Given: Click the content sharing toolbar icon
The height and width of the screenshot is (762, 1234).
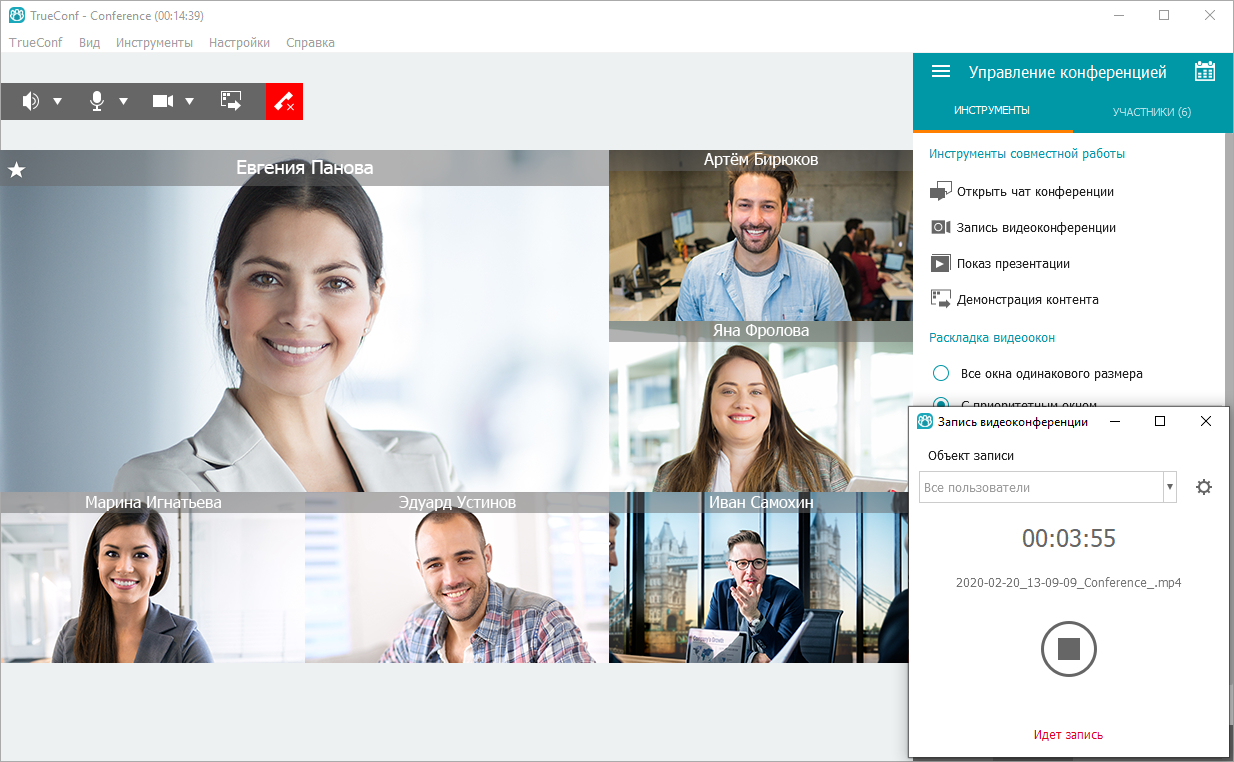Looking at the screenshot, I should 231,101.
